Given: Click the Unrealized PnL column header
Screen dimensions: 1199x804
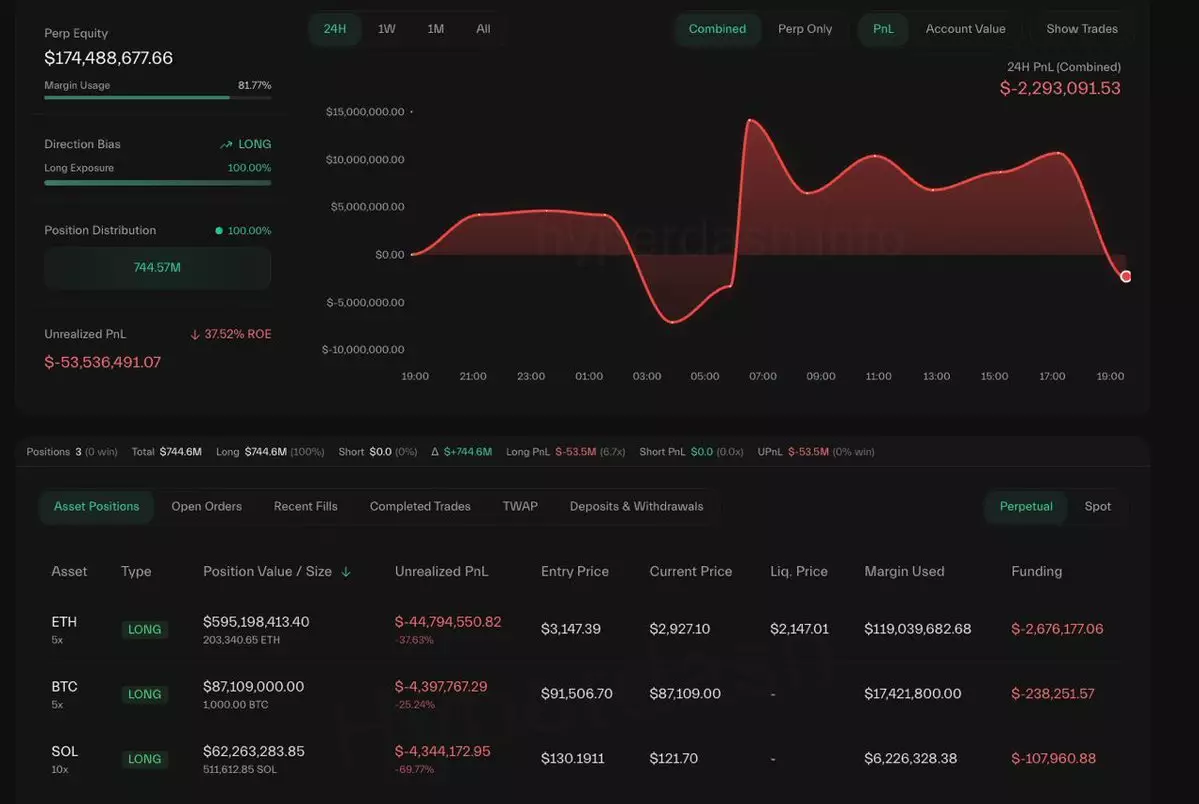Looking at the screenshot, I should click(x=441, y=572).
